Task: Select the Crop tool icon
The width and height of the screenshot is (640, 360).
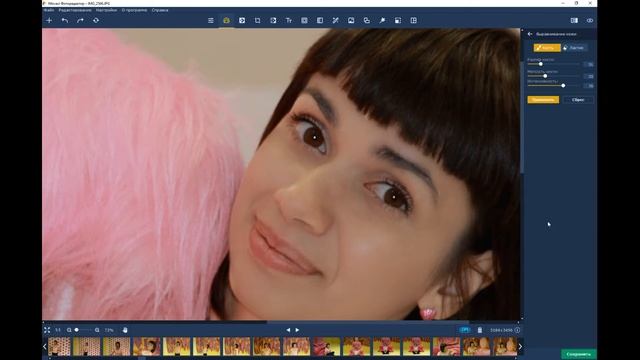Action: pyautogui.click(x=258, y=20)
